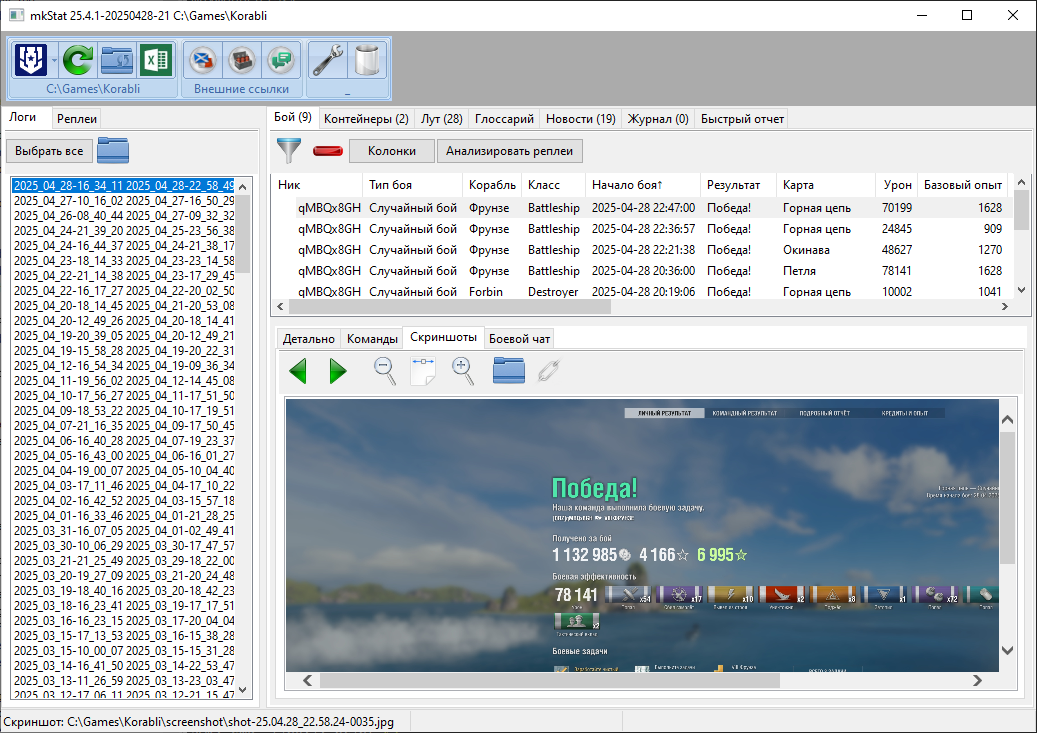Click down arrow of log list scrollbar
This screenshot has width=1037, height=733.
pos(243,690)
